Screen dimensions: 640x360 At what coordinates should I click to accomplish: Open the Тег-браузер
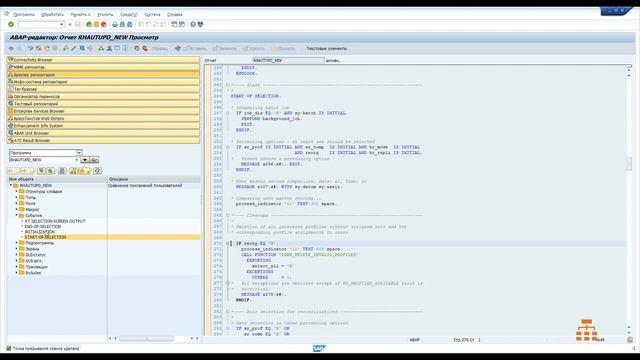tap(103, 89)
